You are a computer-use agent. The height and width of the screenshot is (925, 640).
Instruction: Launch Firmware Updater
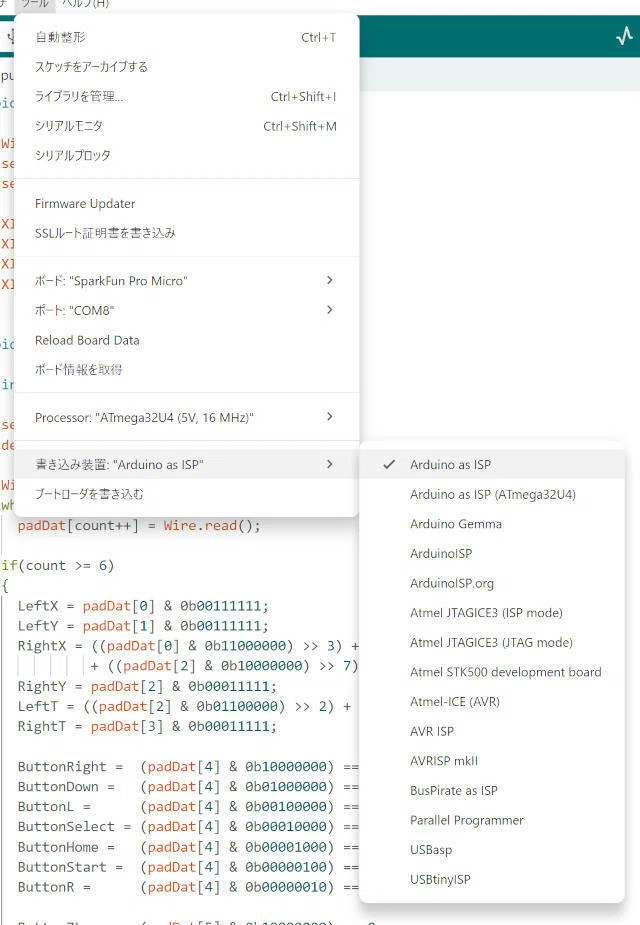pos(186,204)
